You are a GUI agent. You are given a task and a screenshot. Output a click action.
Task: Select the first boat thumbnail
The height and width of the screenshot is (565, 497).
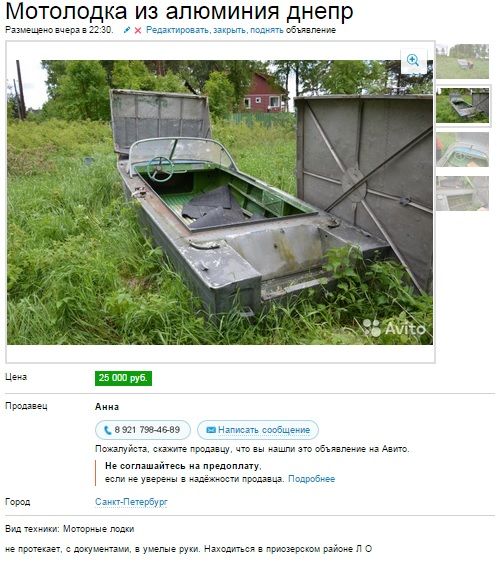pos(462,61)
